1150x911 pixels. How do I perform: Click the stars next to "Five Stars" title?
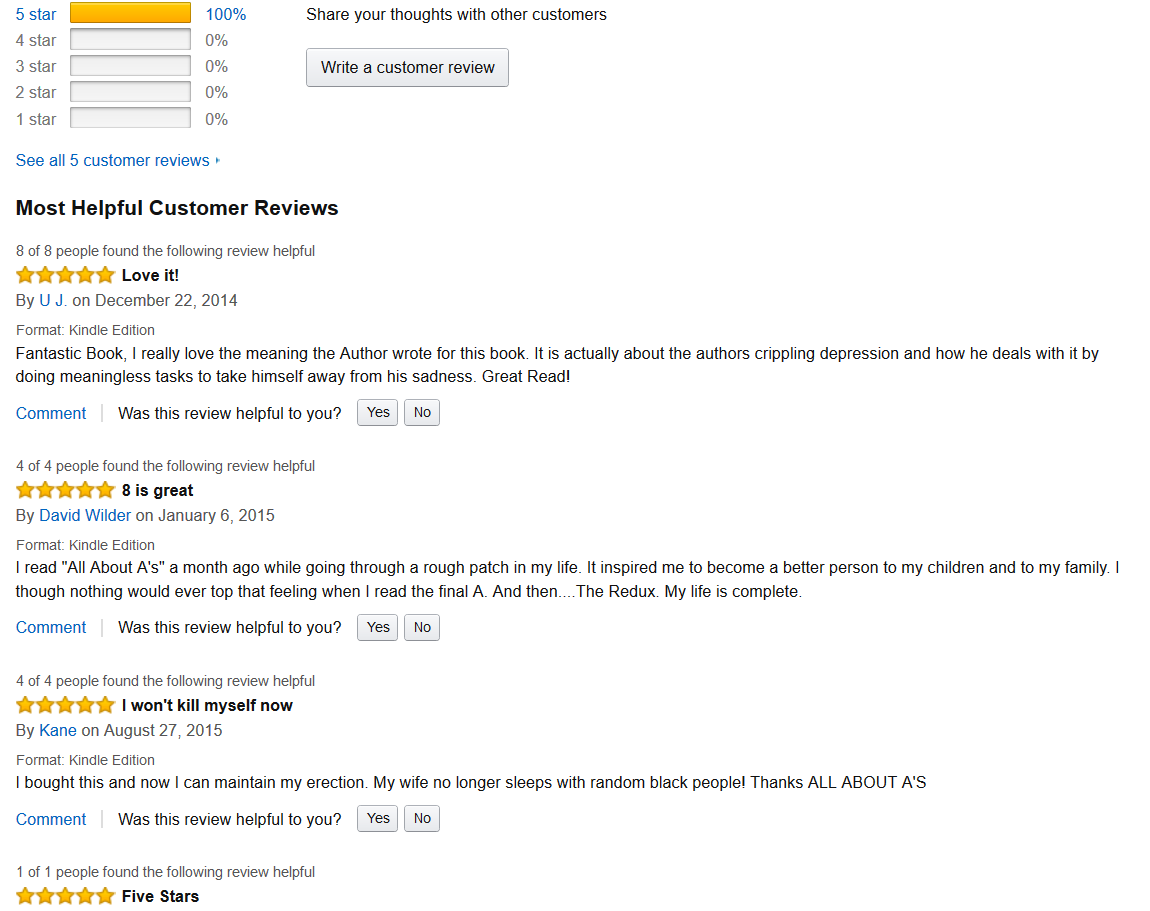click(65, 896)
